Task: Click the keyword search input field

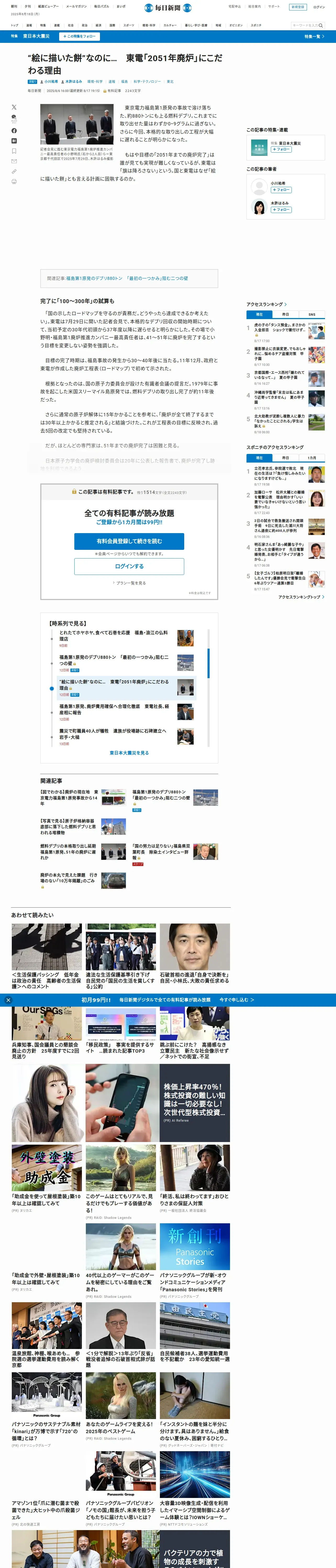Action: pos(304,26)
